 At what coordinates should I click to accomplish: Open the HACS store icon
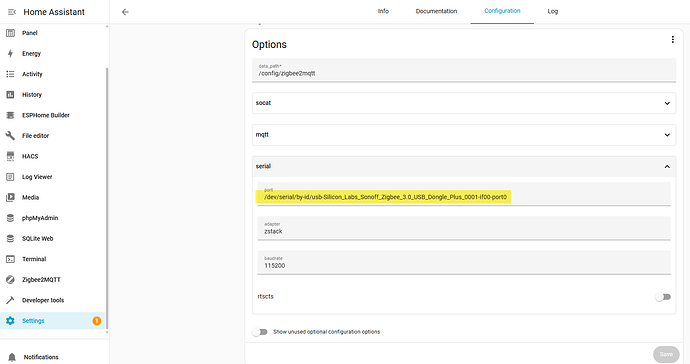click(x=10, y=156)
